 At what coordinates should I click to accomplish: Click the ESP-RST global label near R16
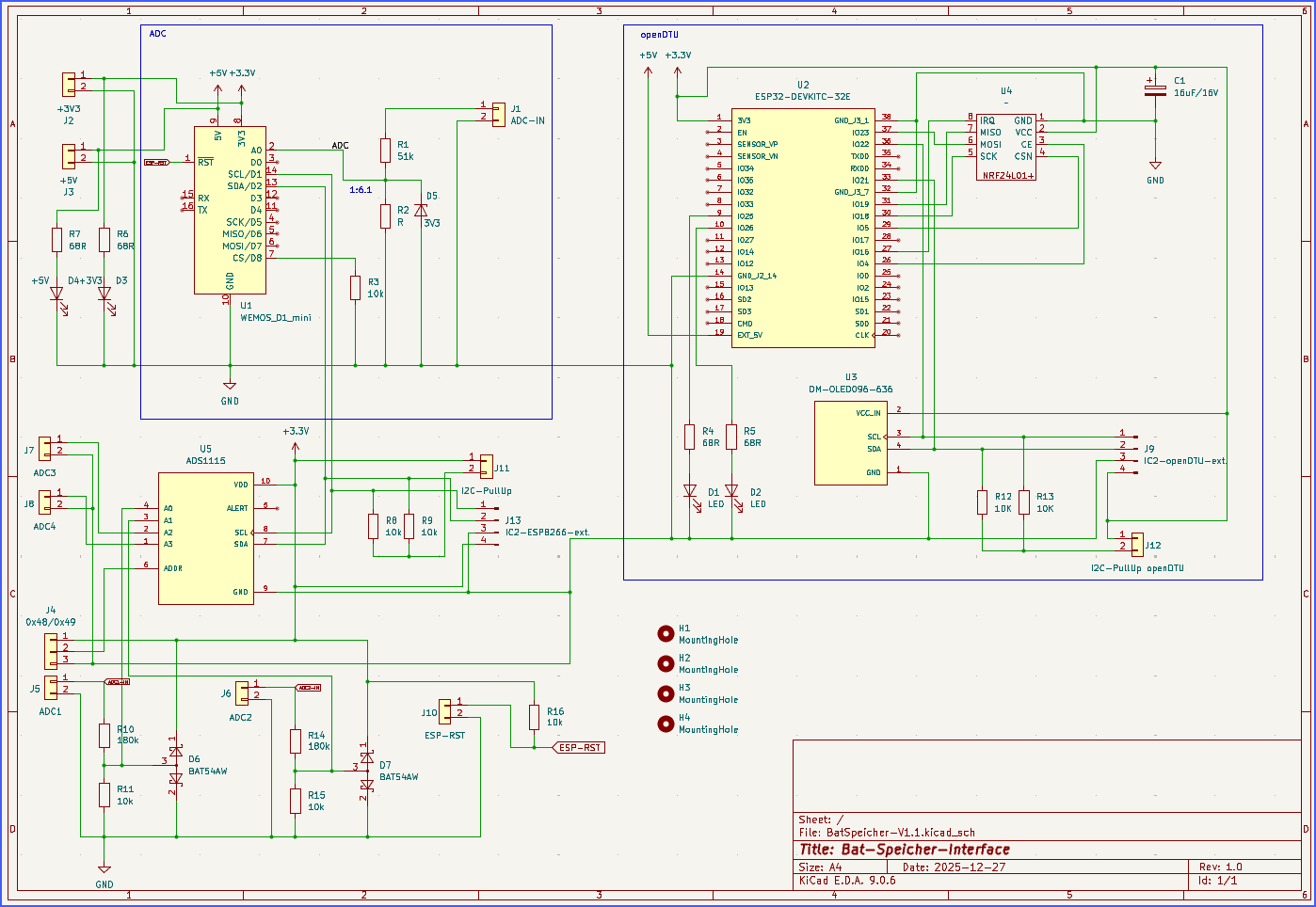pyautogui.click(x=579, y=748)
